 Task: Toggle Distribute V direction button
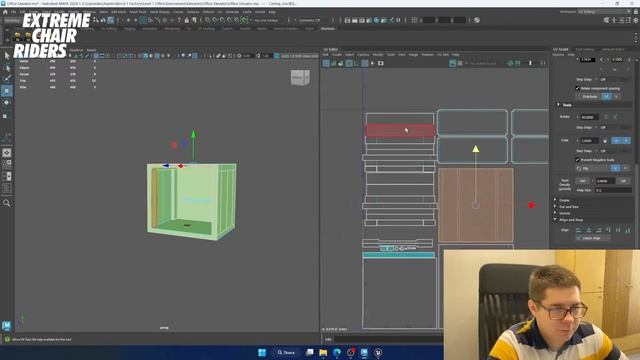[x=616, y=96]
